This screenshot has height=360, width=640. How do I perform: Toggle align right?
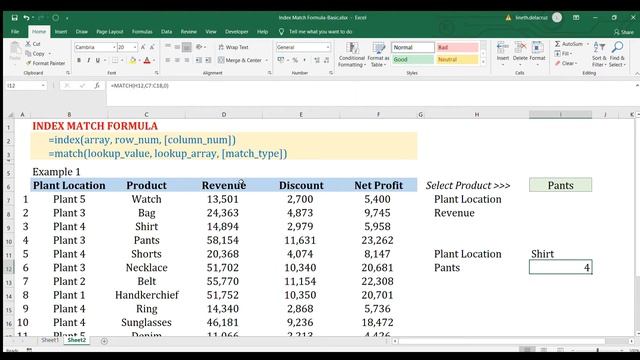(x=187, y=60)
